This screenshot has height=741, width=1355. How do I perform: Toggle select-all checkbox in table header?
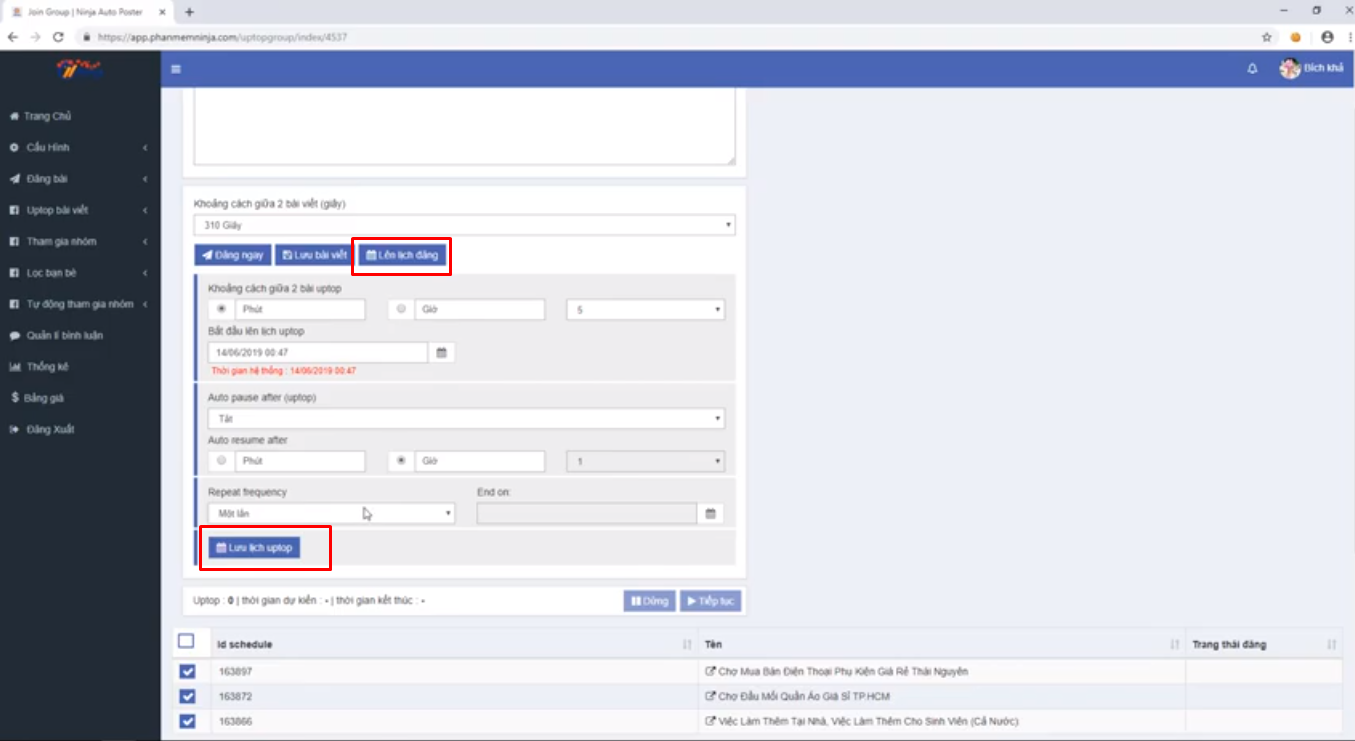[186, 641]
